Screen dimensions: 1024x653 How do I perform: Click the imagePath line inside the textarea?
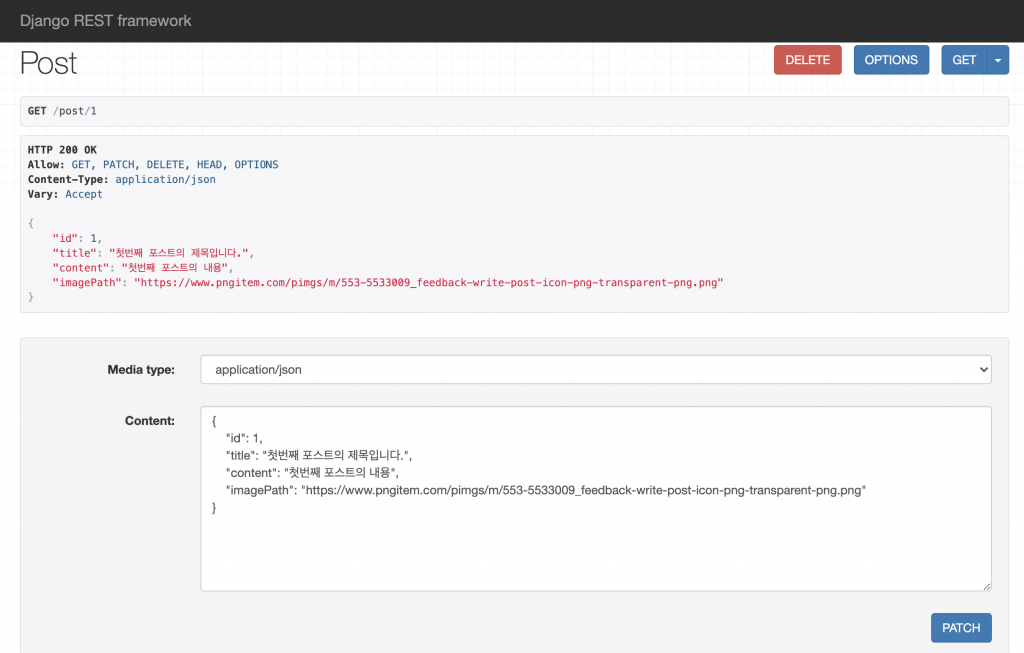pyautogui.click(x=545, y=490)
